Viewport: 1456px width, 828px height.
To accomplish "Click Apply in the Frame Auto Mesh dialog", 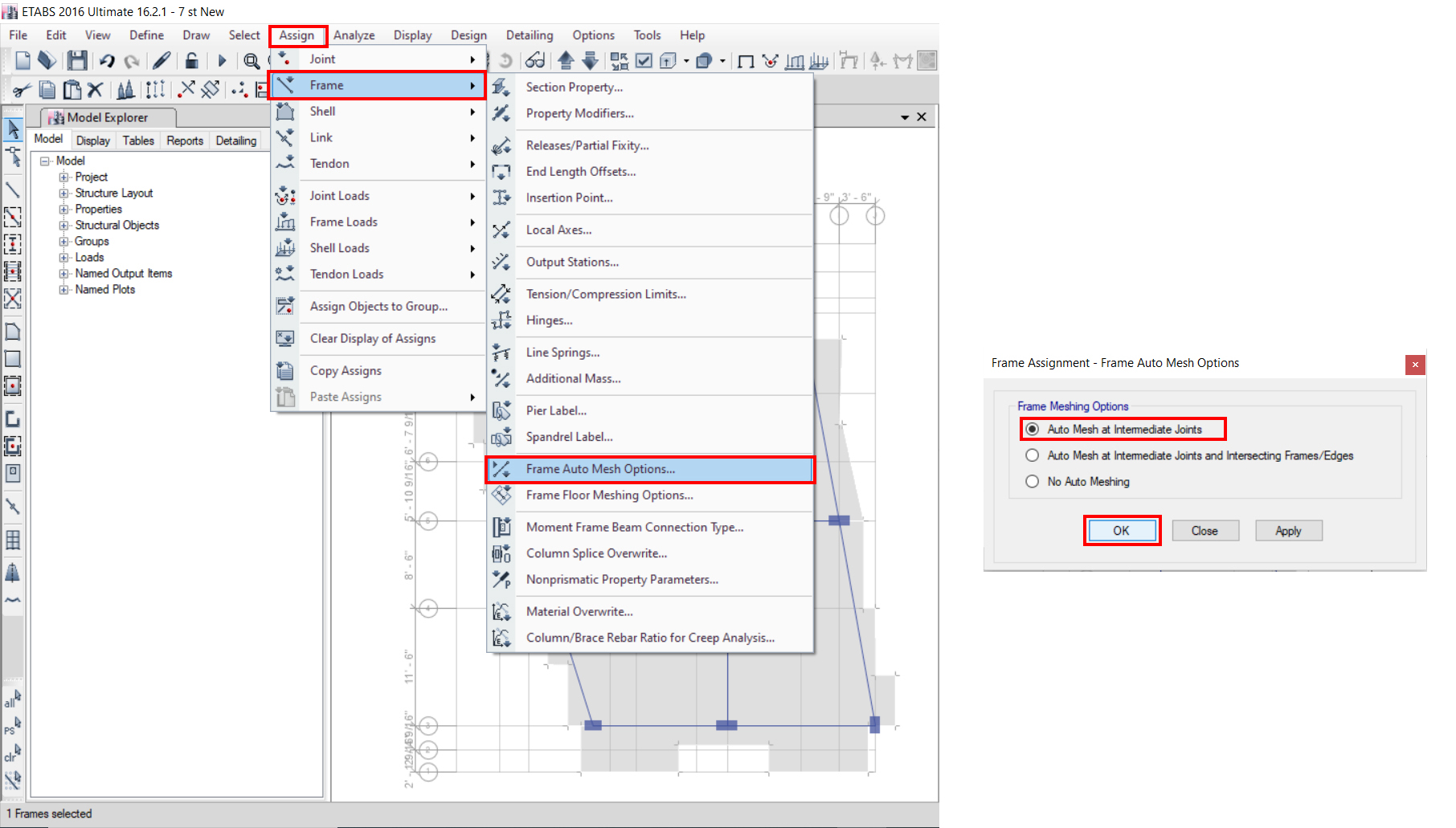I will point(1288,530).
